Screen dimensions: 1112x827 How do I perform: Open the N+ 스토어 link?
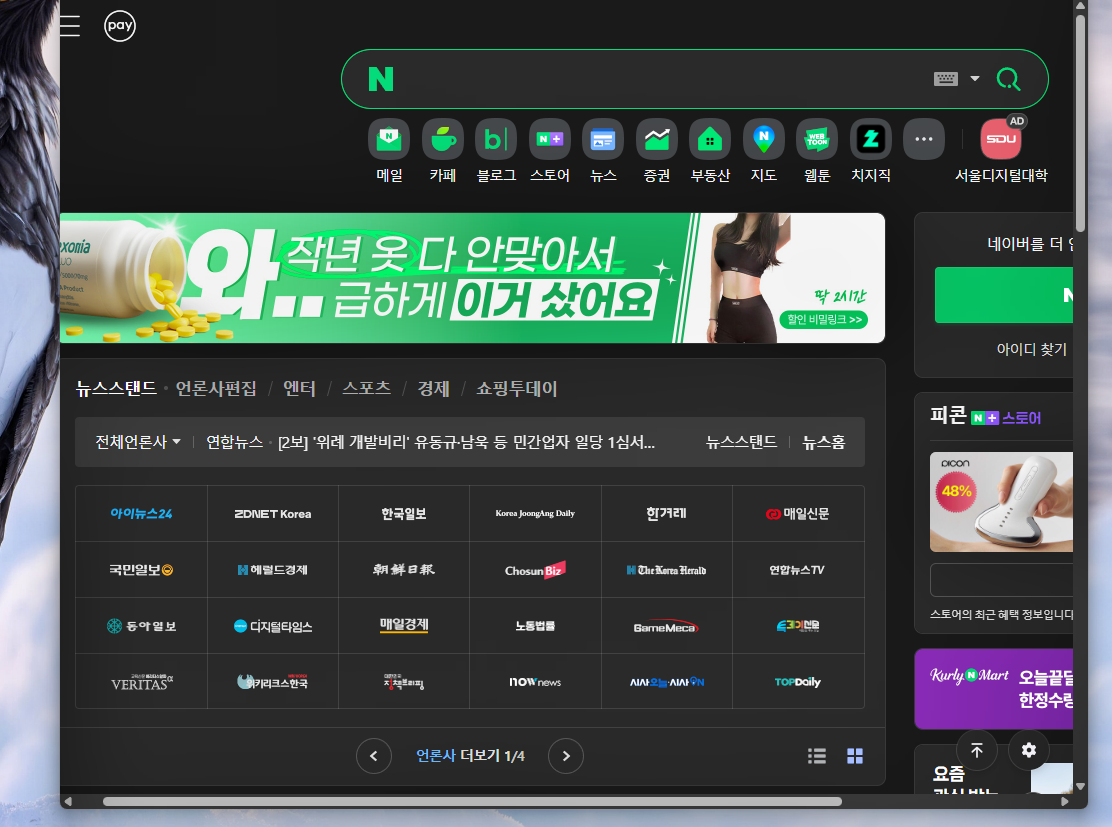click(x=1006, y=418)
